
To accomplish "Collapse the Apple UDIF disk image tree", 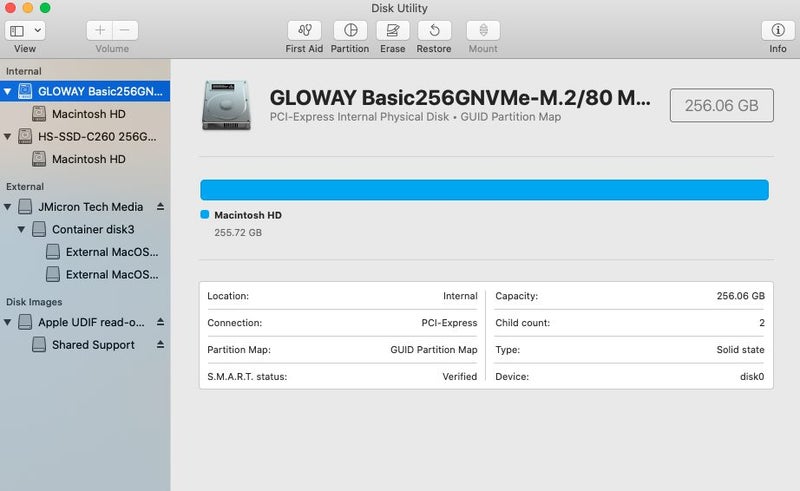I will coord(7,323).
